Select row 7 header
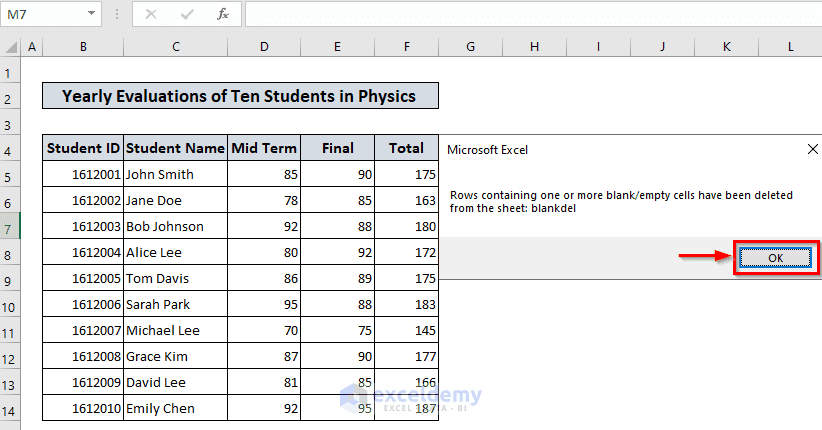 [10, 226]
